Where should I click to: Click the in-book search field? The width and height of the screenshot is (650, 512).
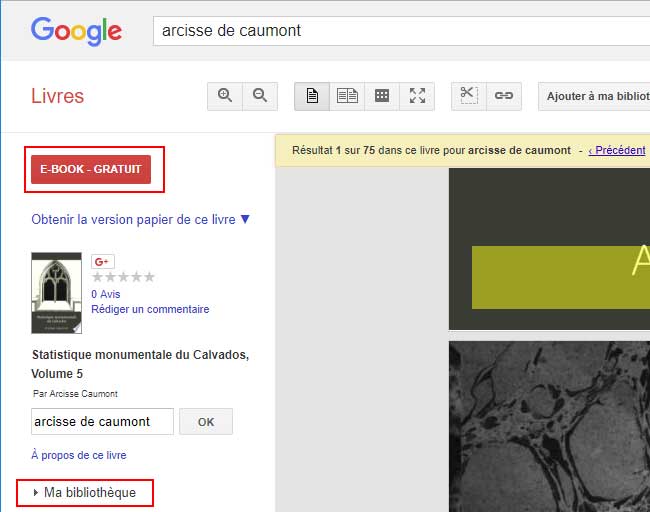click(102, 422)
